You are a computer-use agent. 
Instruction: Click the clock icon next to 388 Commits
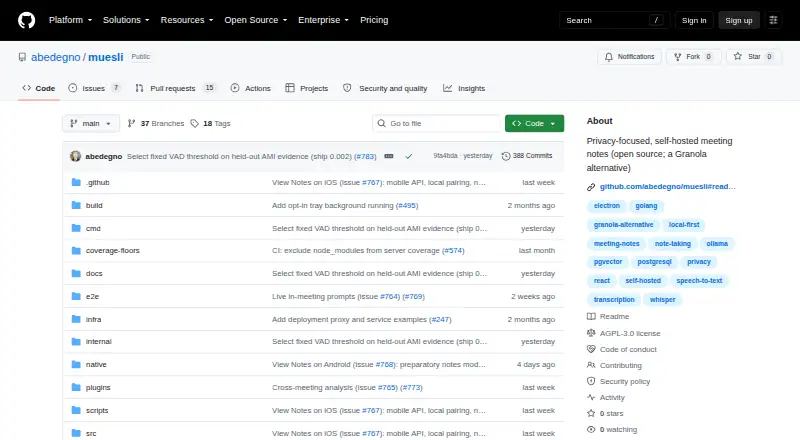tap(506, 156)
